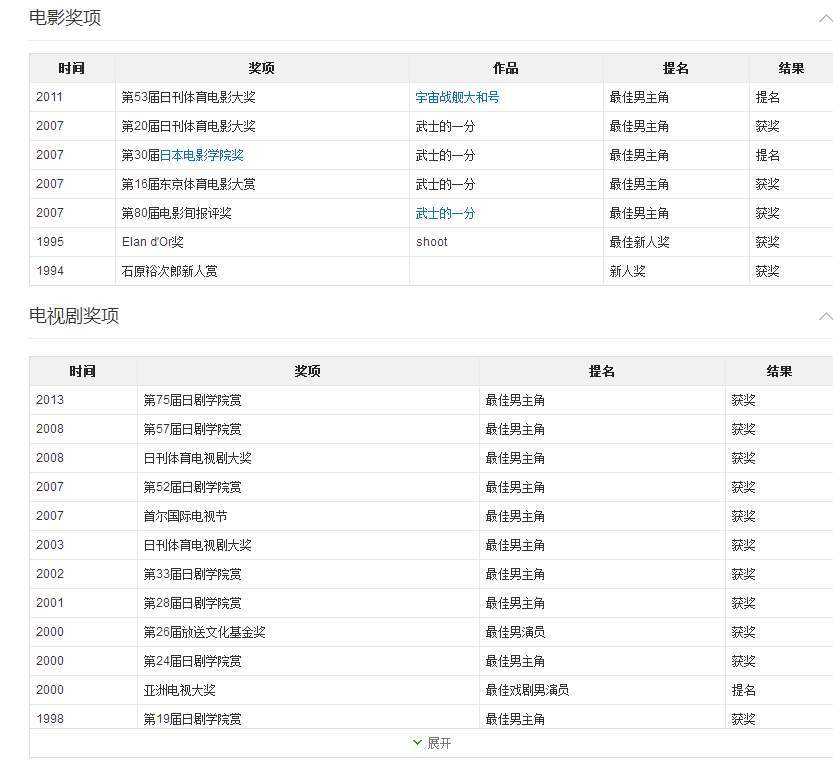Click 奖项 header in film awards table
This screenshot has width=833, height=768.
pos(262,68)
